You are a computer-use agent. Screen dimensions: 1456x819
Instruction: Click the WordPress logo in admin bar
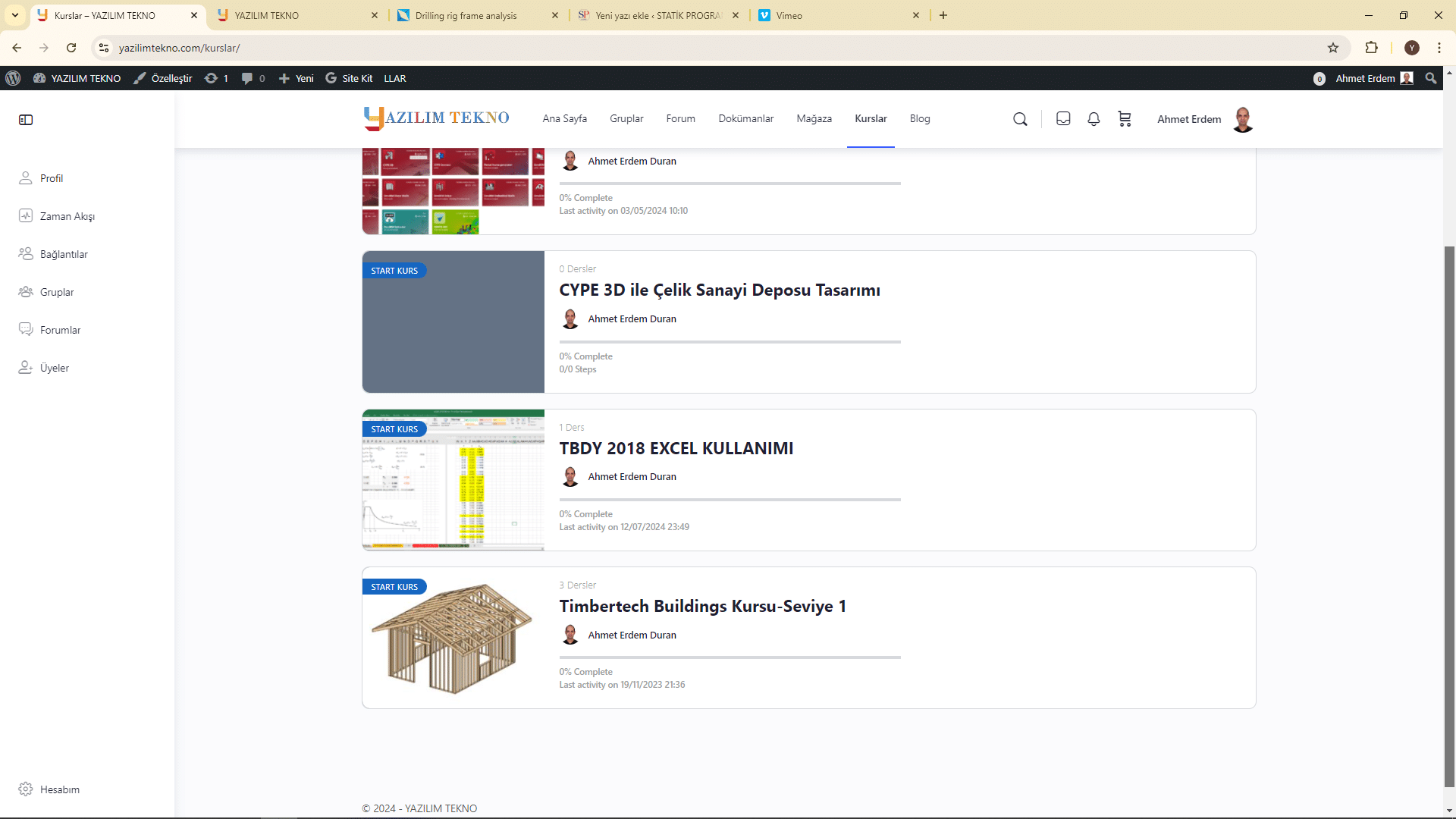[13, 78]
